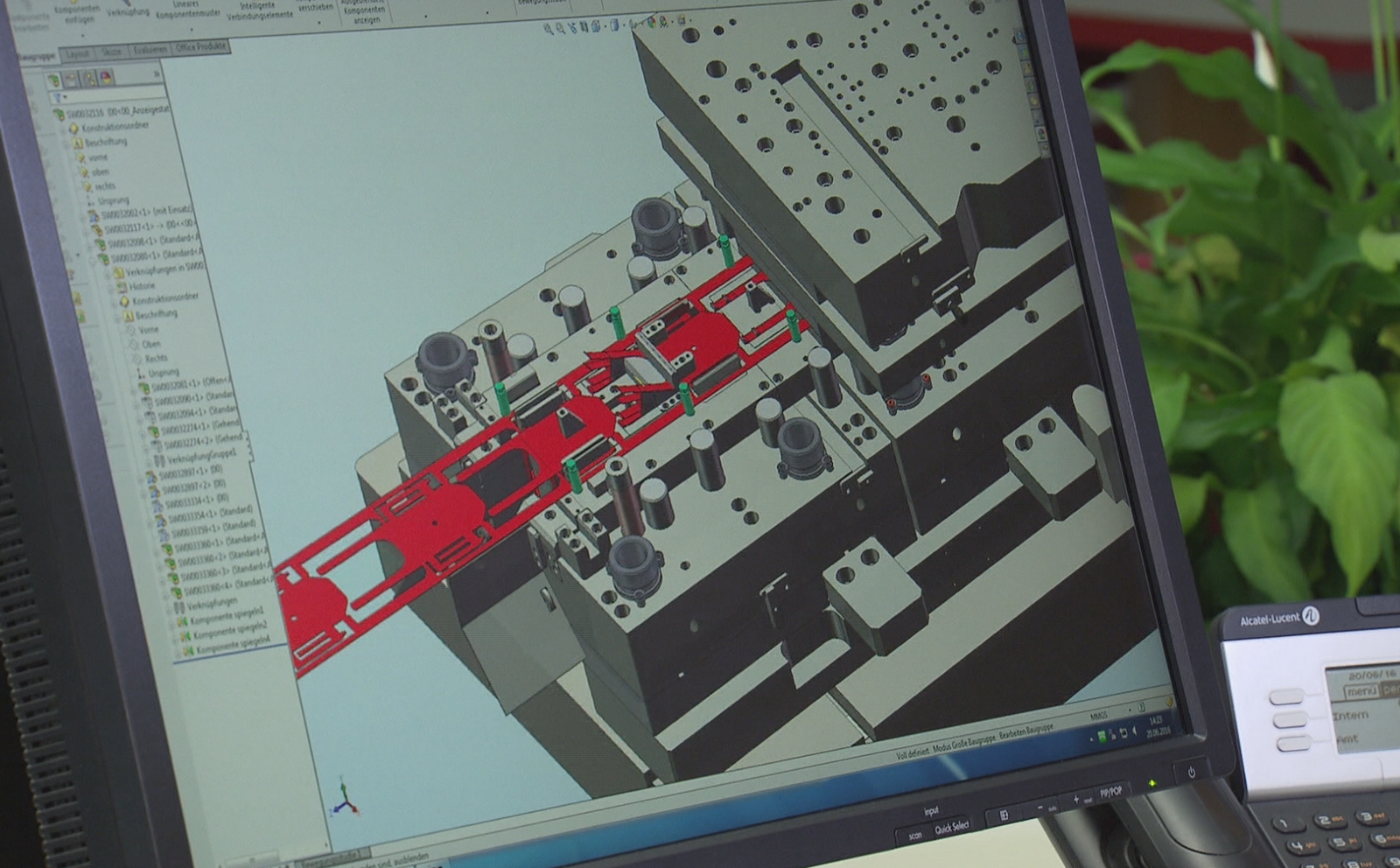1400x868 pixels.
Task: Click the Komponente verschieben ribbon tool
Action: 315,7
